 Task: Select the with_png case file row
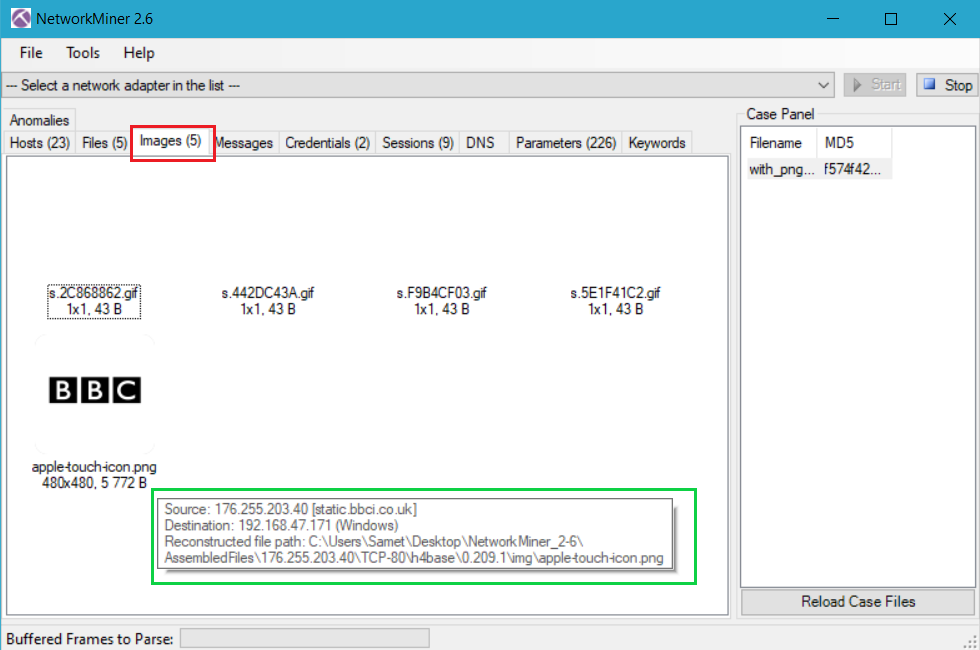pyautogui.click(x=780, y=169)
